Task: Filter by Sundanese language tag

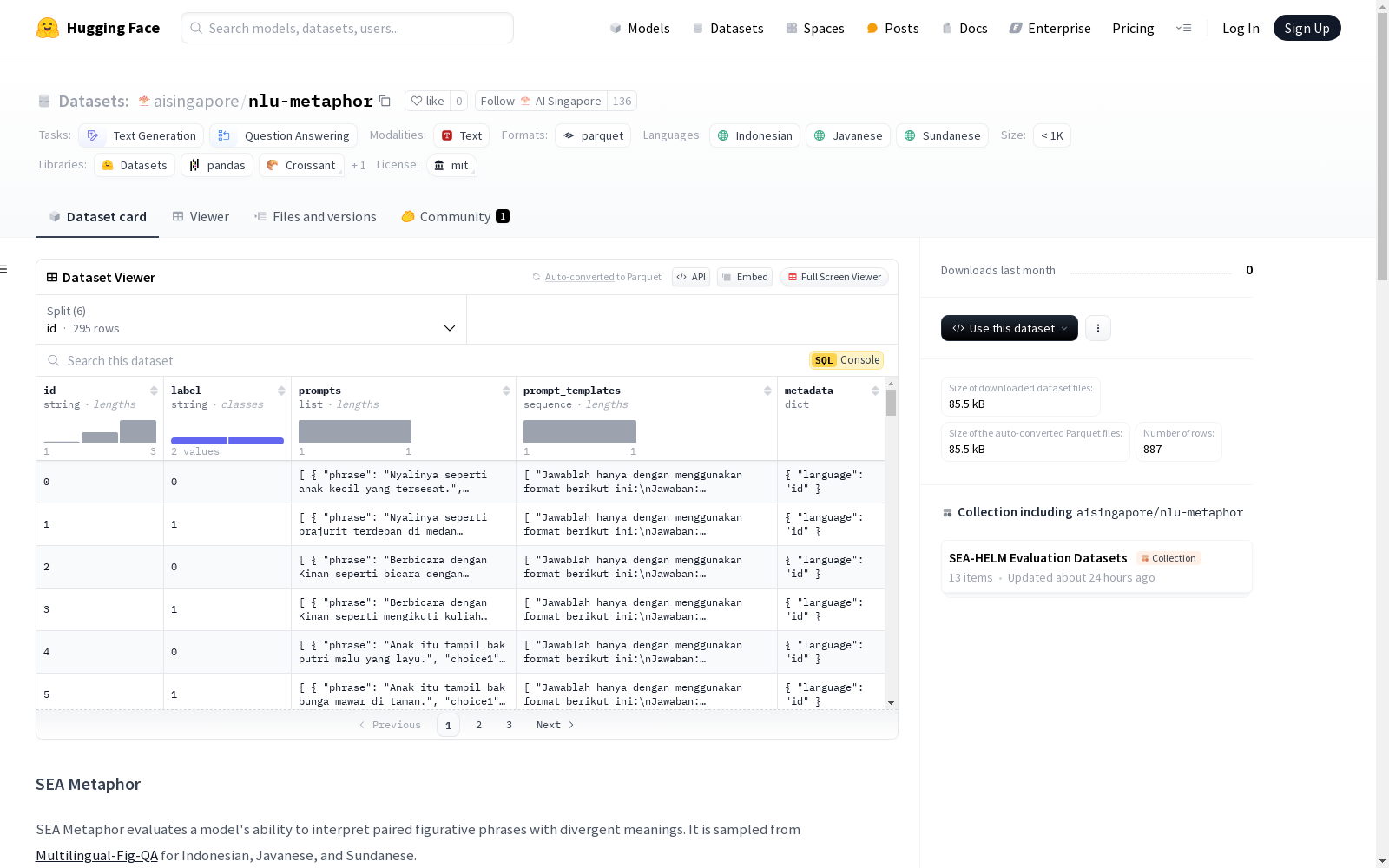Action: [x=943, y=135]
